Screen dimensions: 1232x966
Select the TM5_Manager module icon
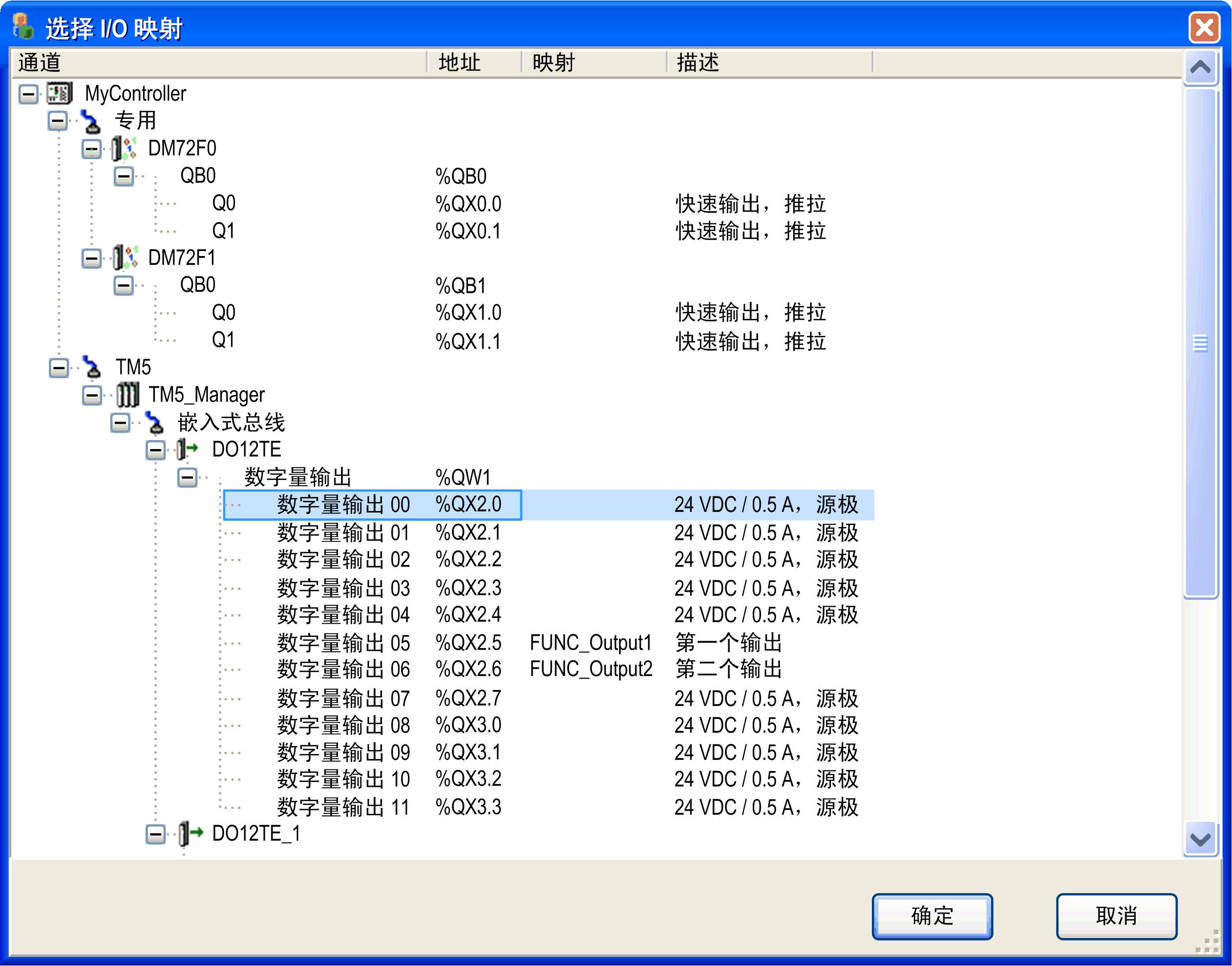127,395
